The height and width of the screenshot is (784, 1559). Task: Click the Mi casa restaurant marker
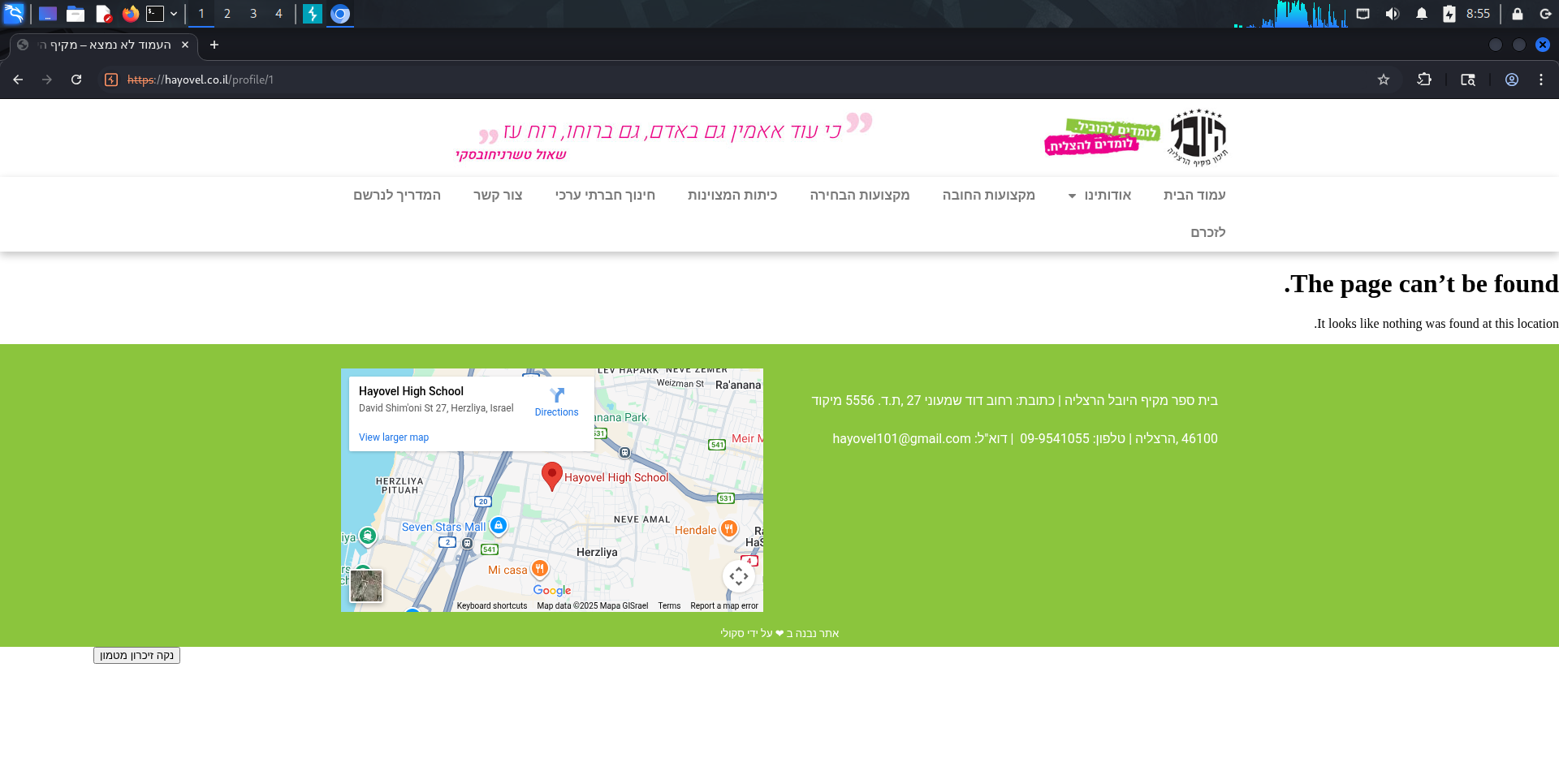click(x=540, y=569)
